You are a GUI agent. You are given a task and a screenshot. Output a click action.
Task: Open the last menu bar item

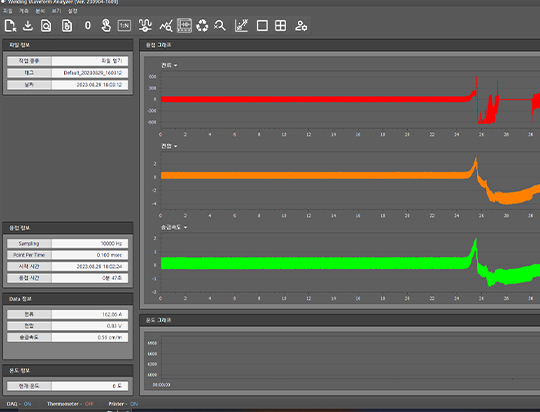(x=73, y=11)
